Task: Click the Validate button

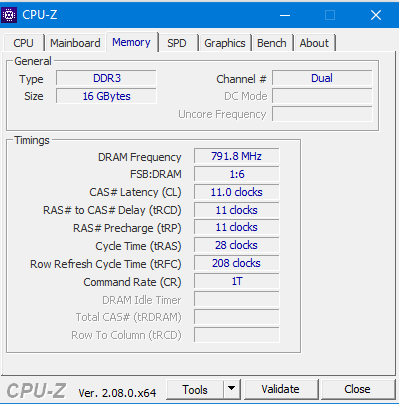Action: (x=280, y=389)
